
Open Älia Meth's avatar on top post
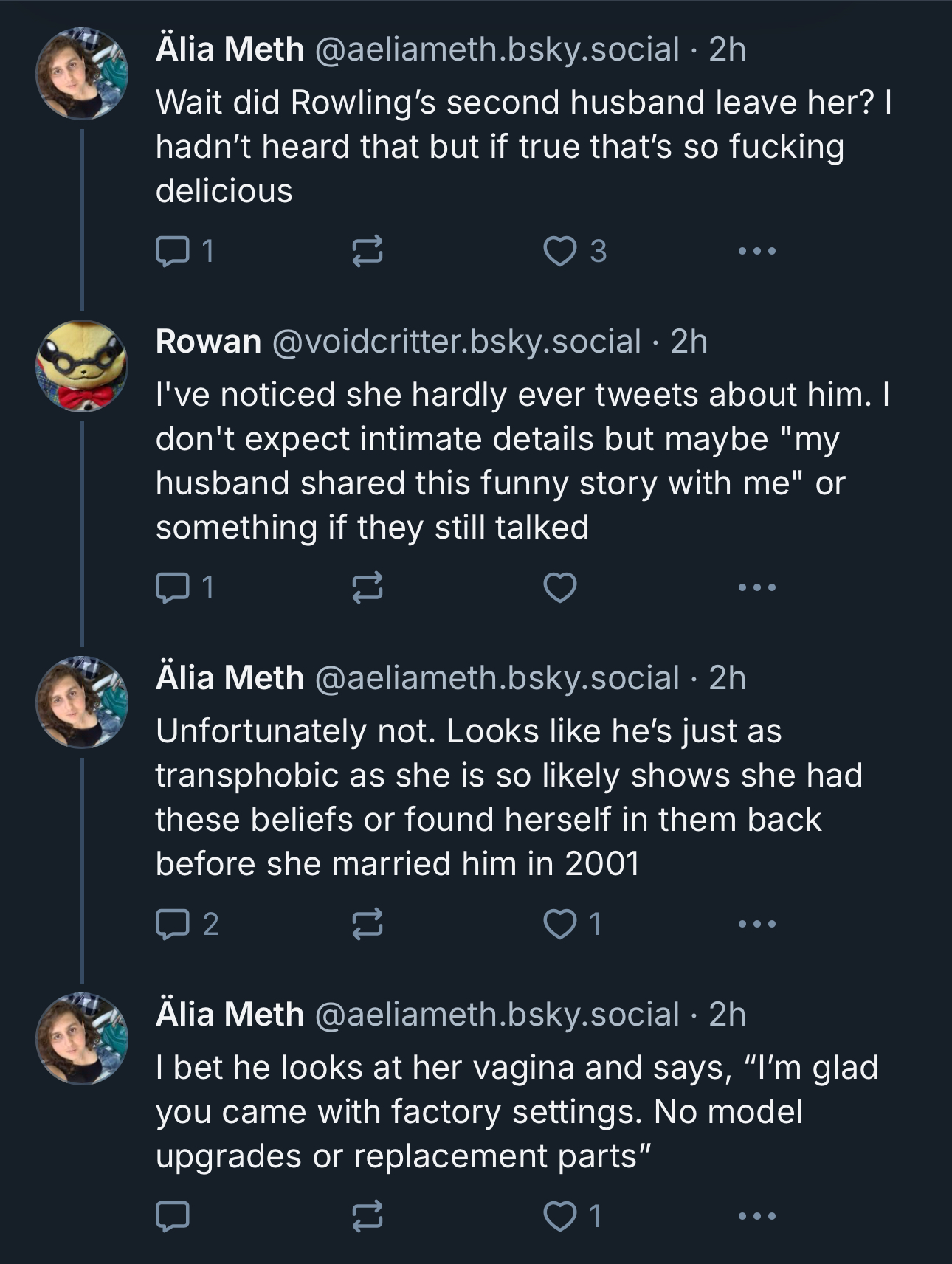(82, 74)
